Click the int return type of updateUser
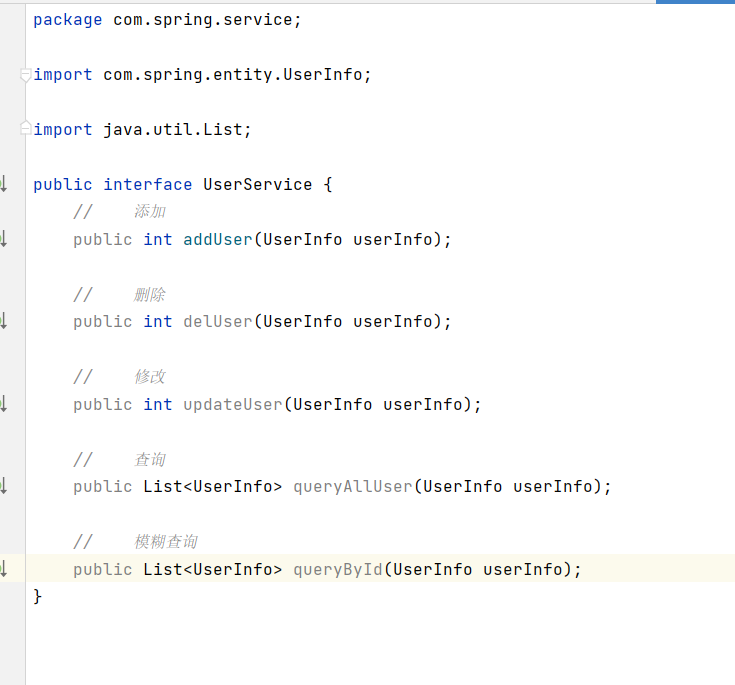The width and height of the screenshot is (735, 685). tap(158, 404)
